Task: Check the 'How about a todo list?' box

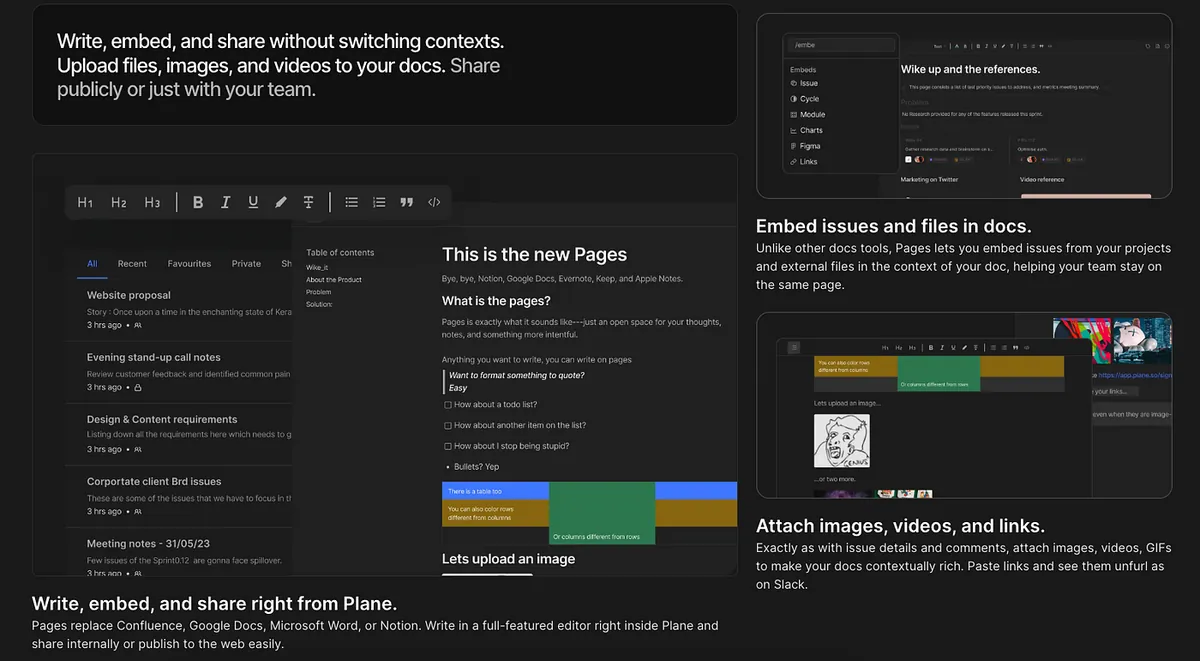Action: (x=447, y=405)
